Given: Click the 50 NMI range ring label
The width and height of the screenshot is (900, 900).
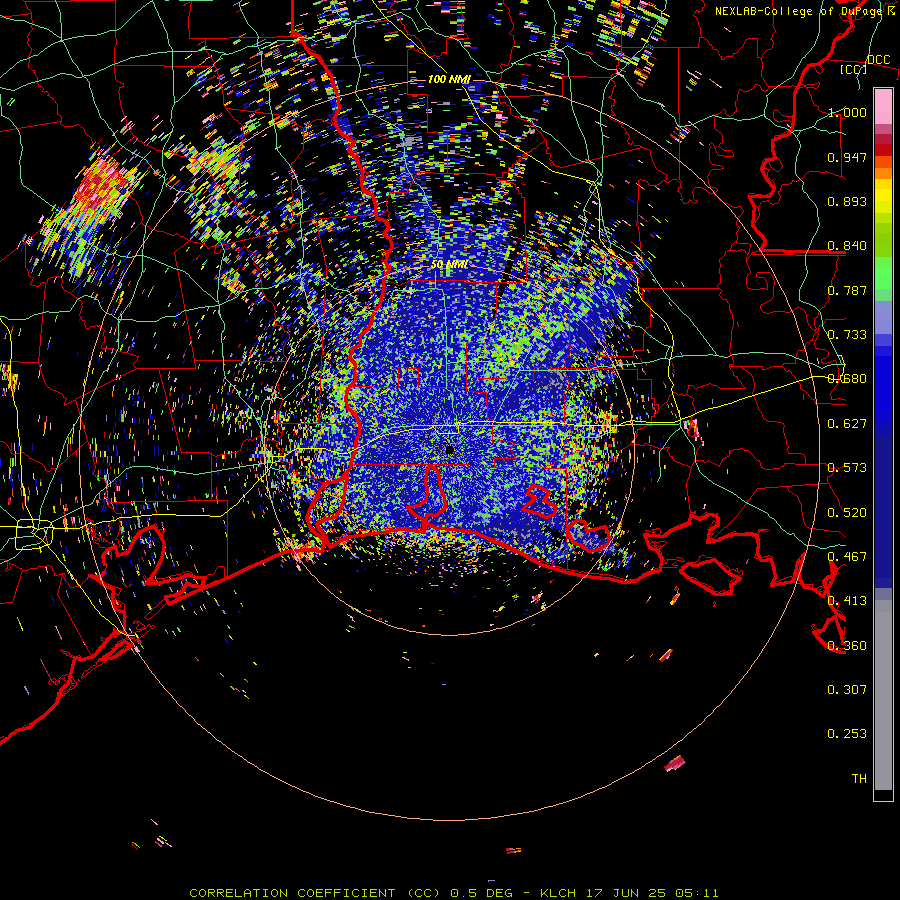Looking at the screenshot, I should (x=449, y=265).
